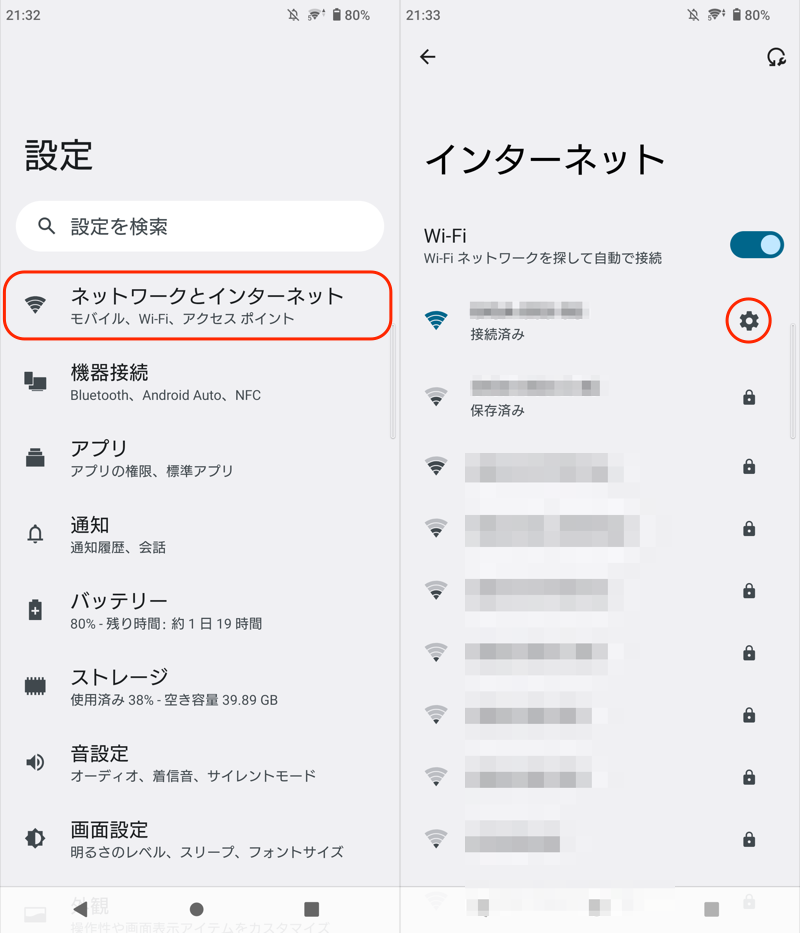
Task: Tap the bell icon next to 通知
Action: tap(36, 534)
